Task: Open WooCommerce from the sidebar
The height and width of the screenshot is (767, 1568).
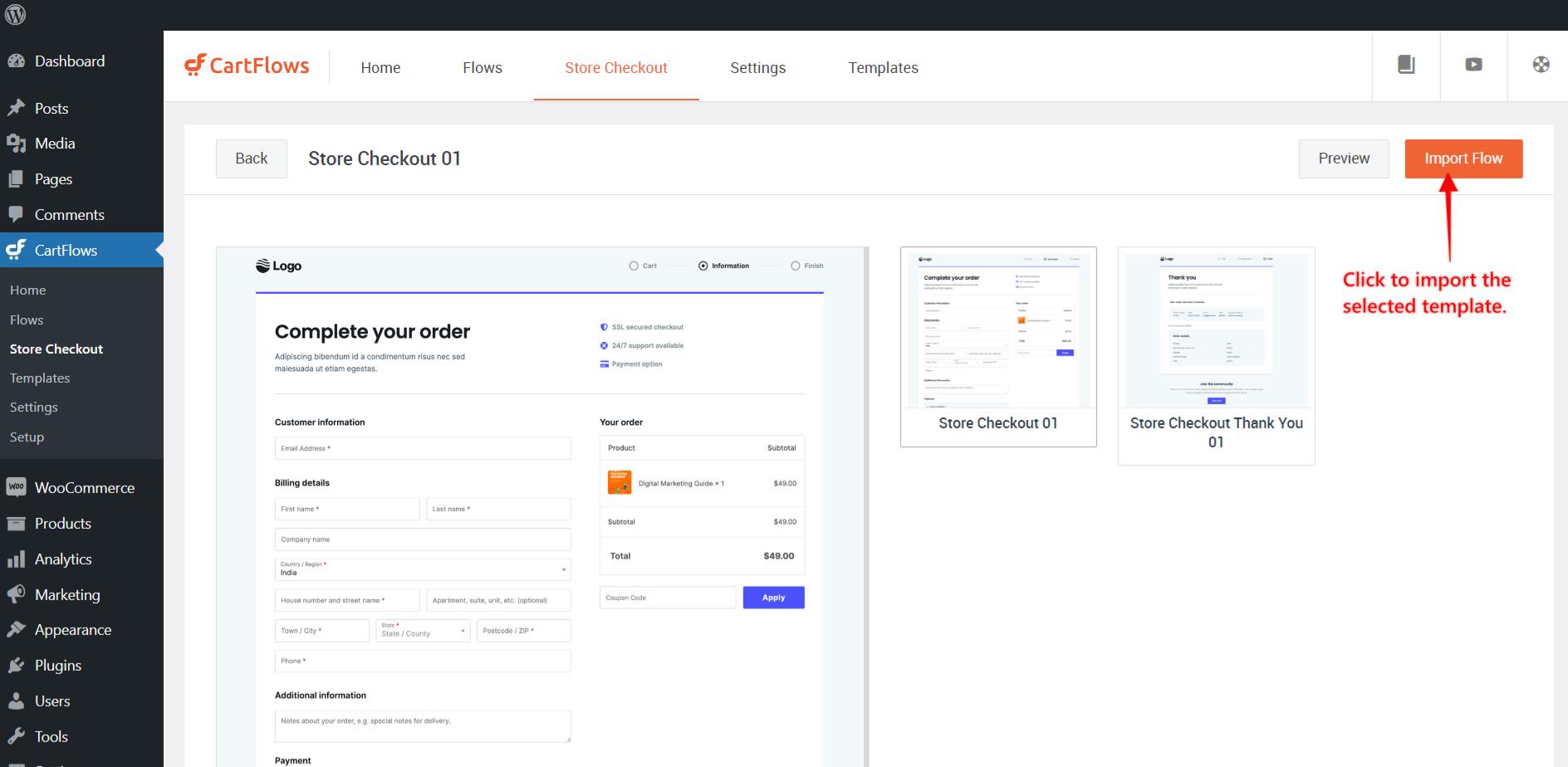Action: pos(84,488)
